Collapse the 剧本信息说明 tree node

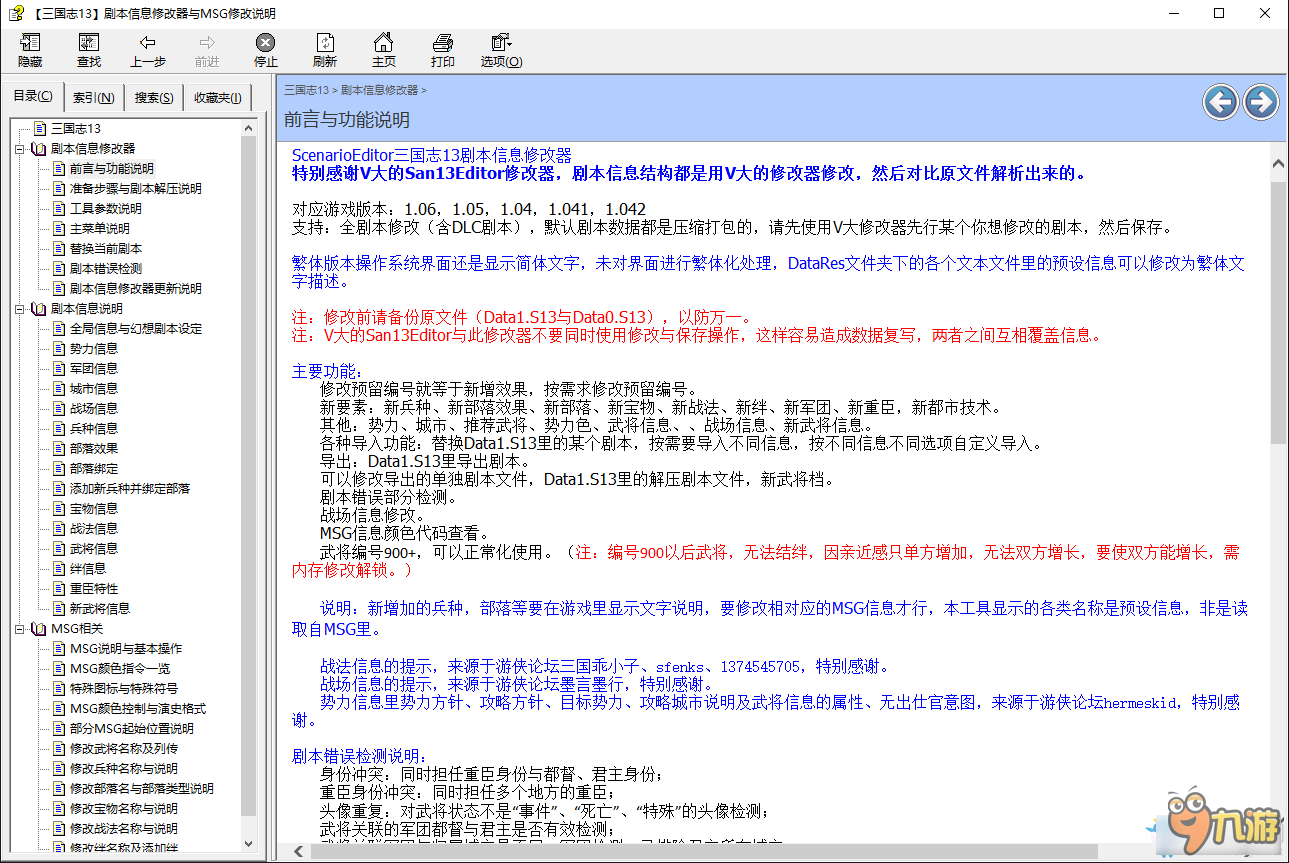[19, 309]
